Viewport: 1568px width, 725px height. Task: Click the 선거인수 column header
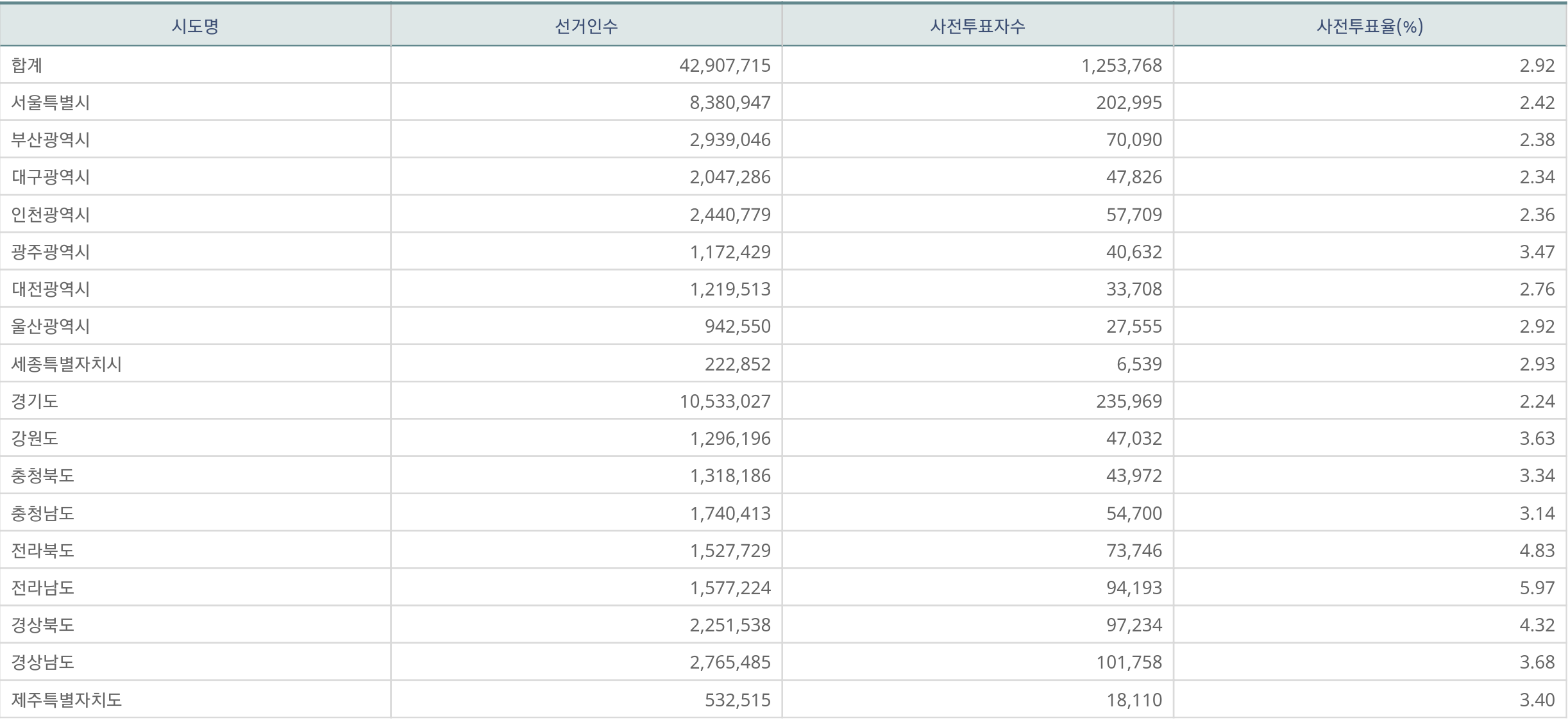point(586,26)
